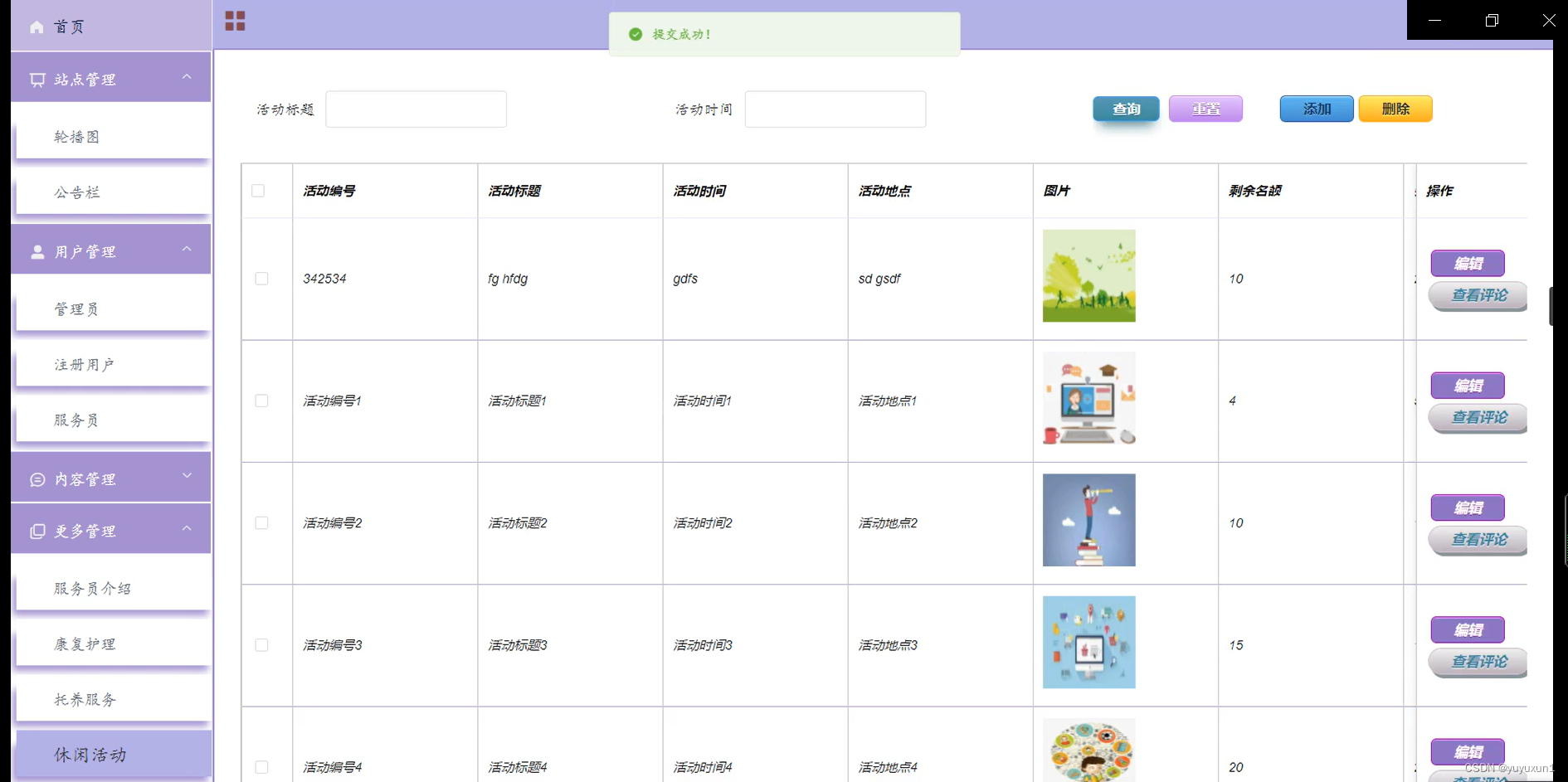Viewport: 1568px width, 782px height.
Task: Click the 内容管理 chat bubble icon
Action: tap(37, 479)
